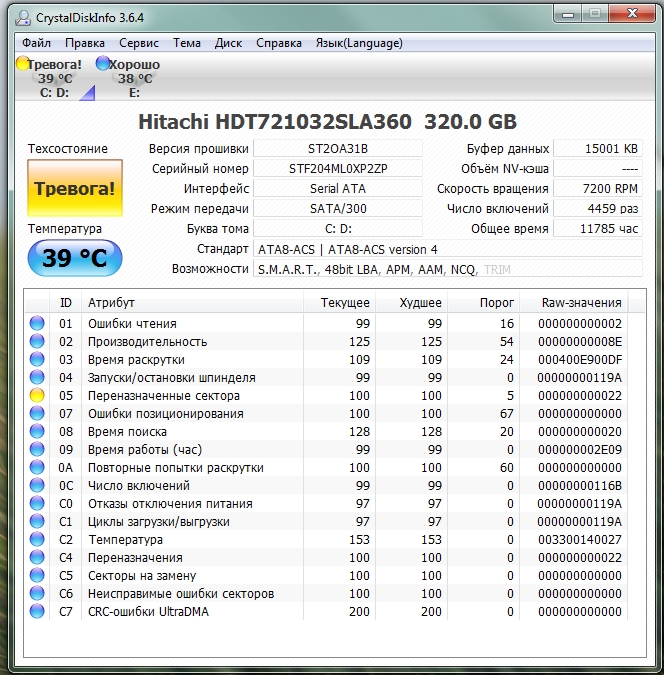Click the Текущее column header
The height and width of the screenshot is (675, 664).
click(339, 303)
